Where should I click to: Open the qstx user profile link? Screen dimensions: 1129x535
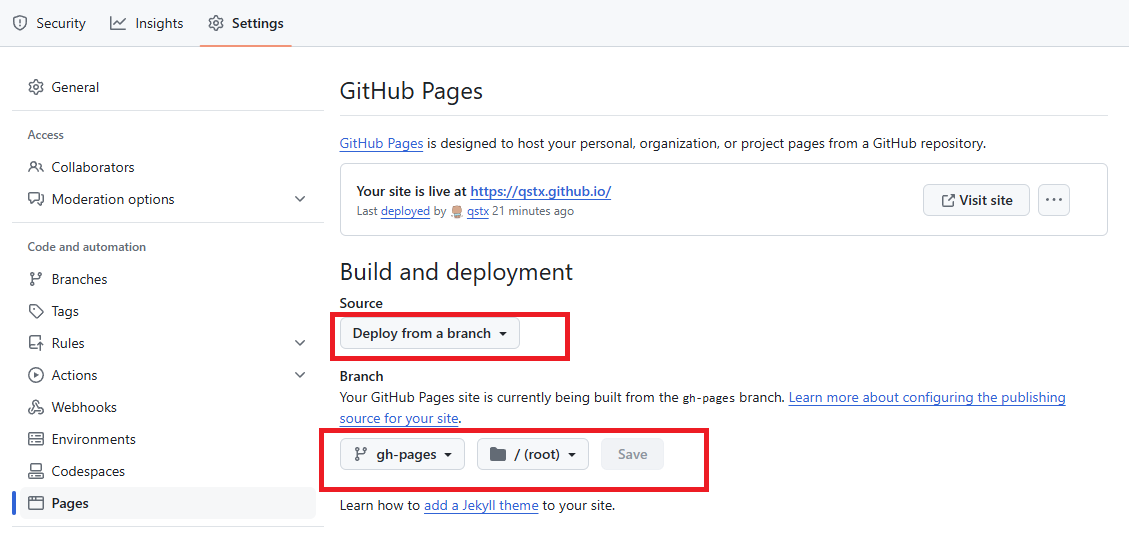pyautogui.click(x=478, y=212)
